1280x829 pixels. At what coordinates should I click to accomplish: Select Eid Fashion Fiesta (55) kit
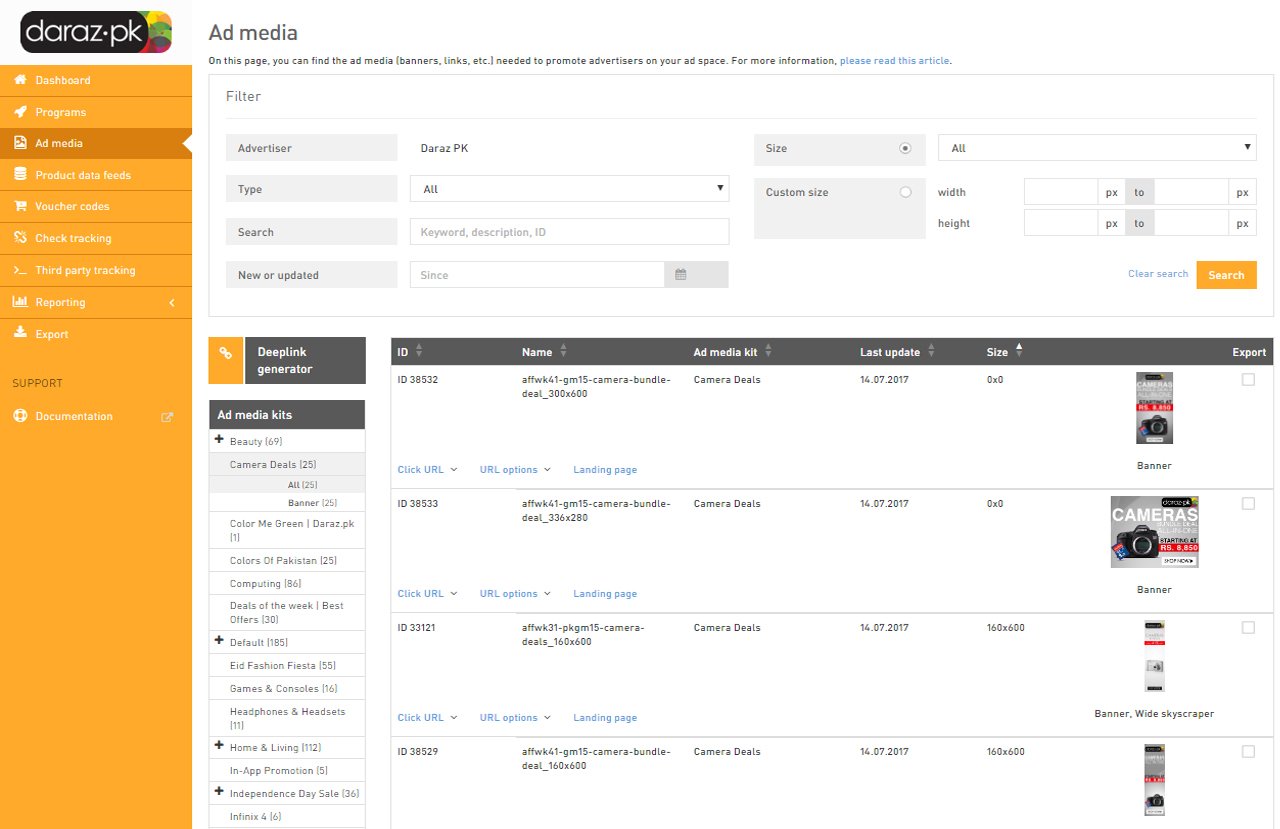(287, 665)
